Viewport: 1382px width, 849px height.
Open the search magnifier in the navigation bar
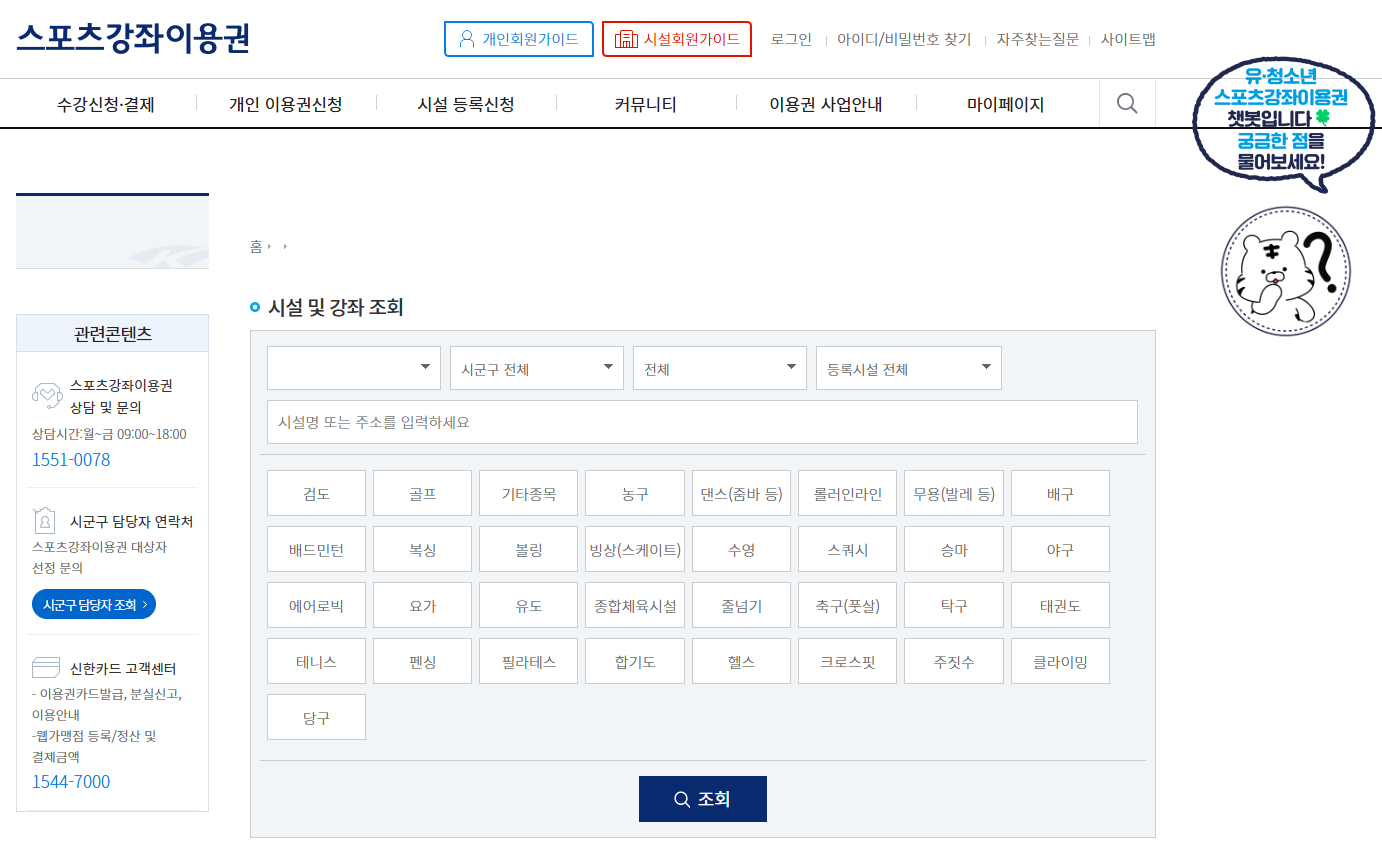coord(1127,102)
